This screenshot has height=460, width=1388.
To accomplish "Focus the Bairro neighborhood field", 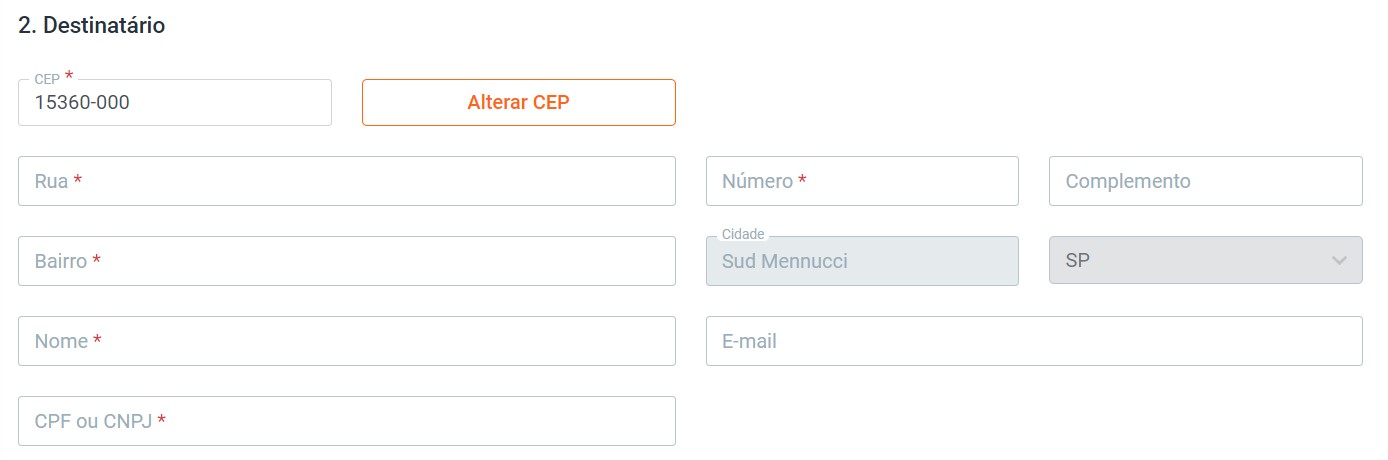I will [x=346, y=261].
